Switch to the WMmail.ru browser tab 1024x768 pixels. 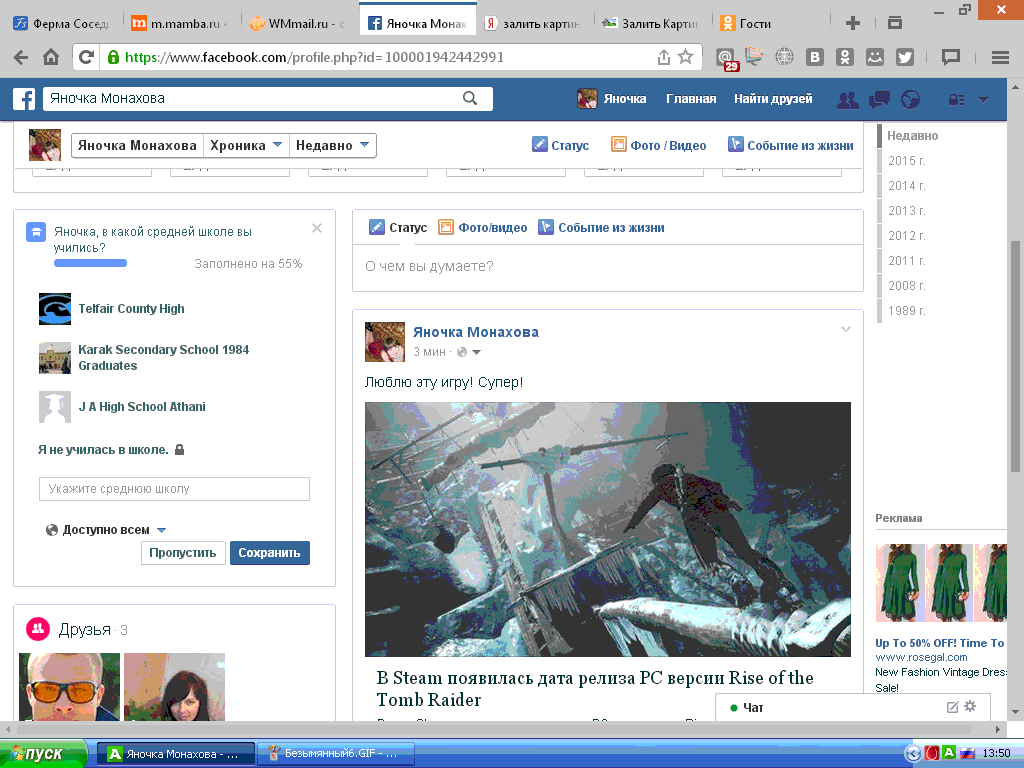(x=298, y=24)
